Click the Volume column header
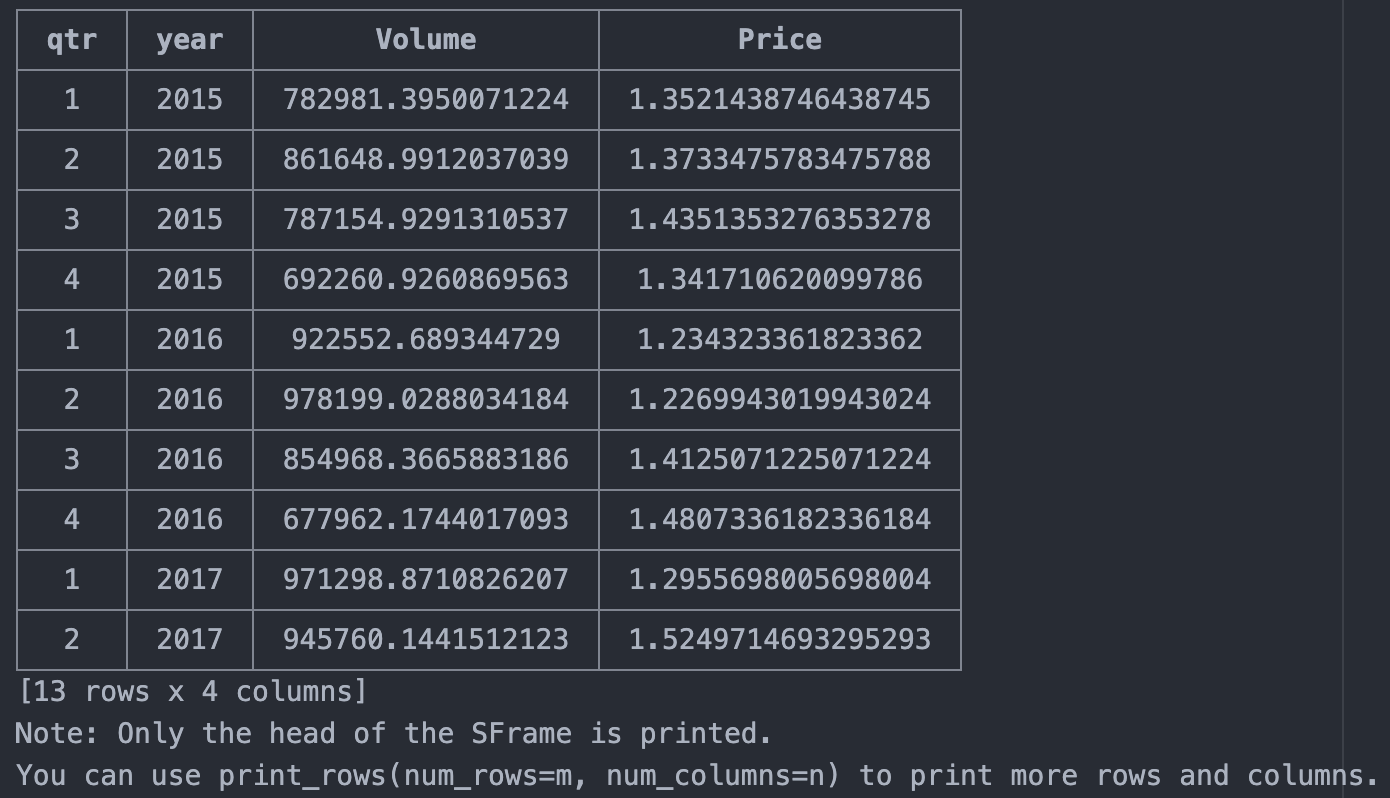 (x=425, y=40)
